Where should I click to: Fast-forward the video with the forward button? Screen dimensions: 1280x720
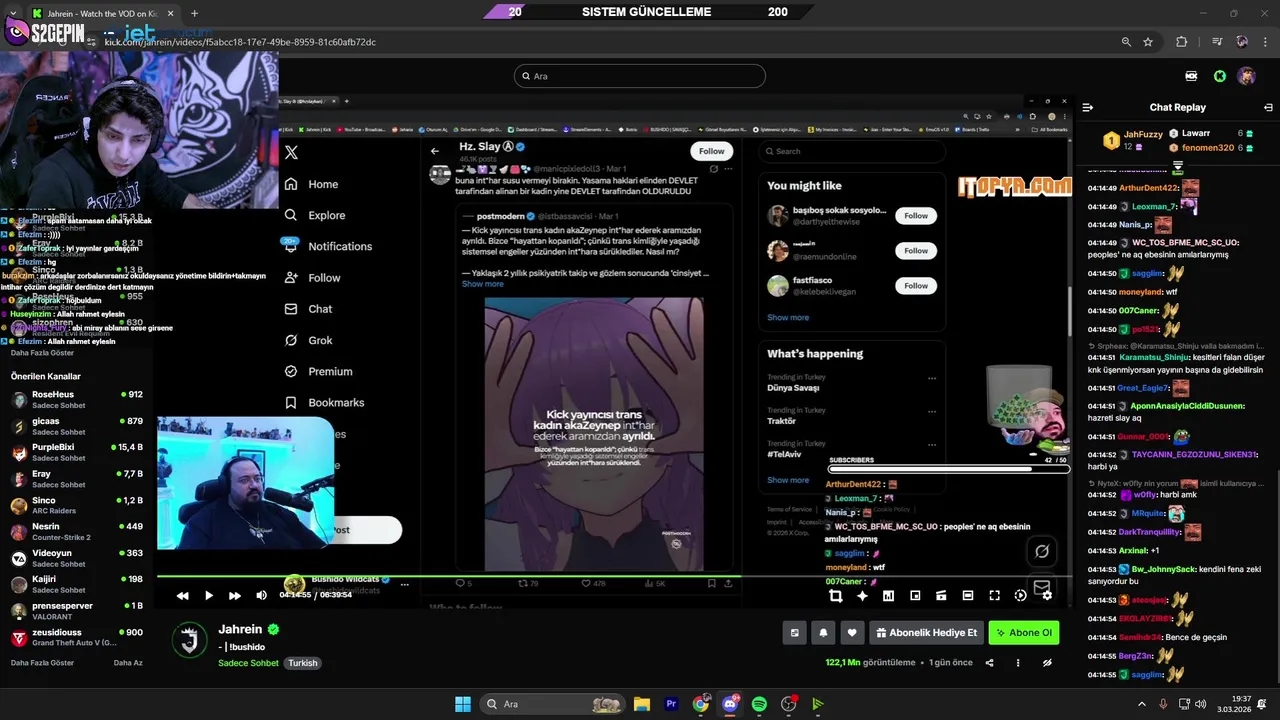235,596
